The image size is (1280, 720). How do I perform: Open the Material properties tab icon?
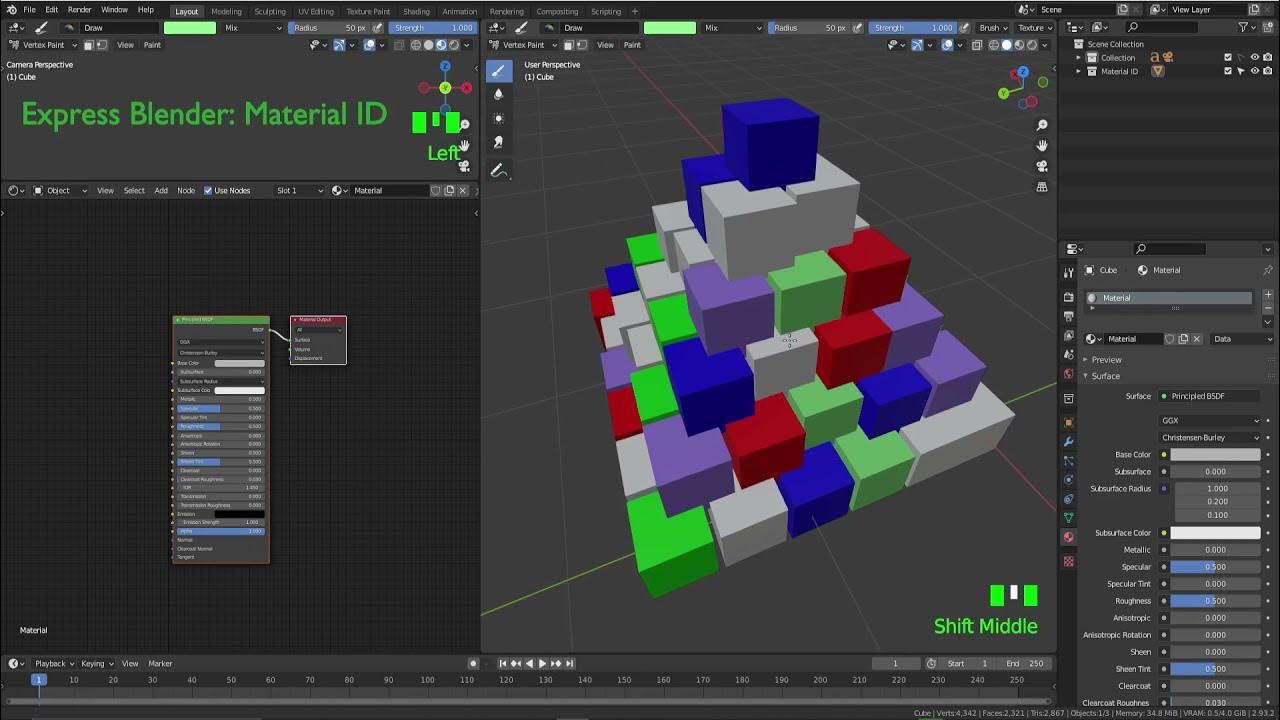(1068, 537)
